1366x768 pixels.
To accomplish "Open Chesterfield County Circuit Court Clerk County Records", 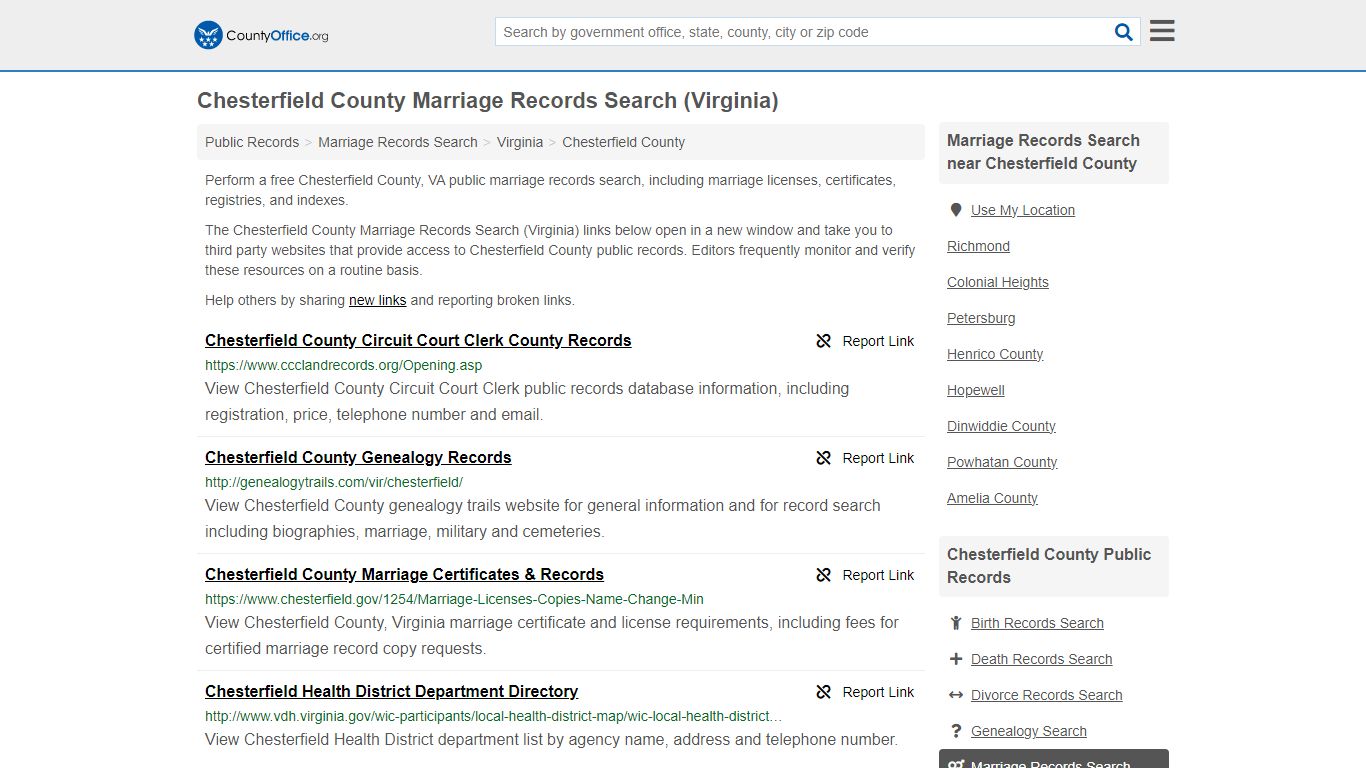I will [x=418, y=340].
